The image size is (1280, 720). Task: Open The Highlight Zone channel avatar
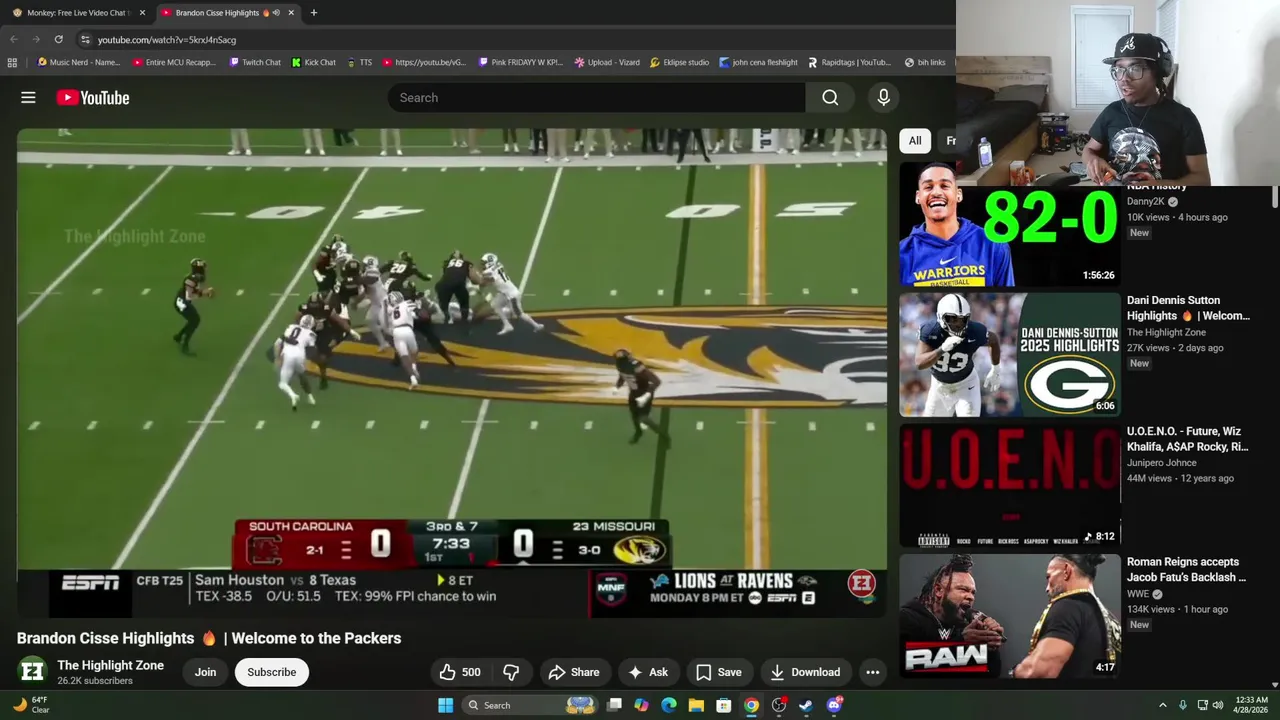[x=32, y=671]
